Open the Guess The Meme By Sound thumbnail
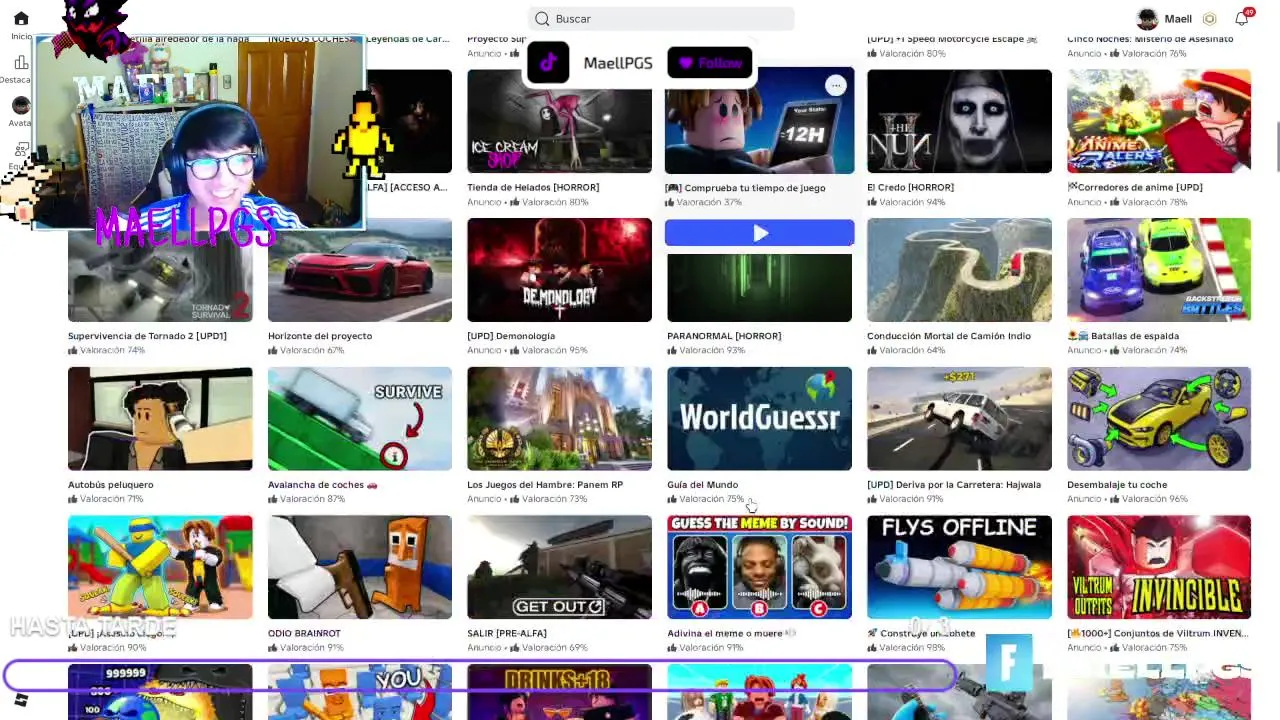This screenshot has height=720, width=1280. tap(759, 567)
